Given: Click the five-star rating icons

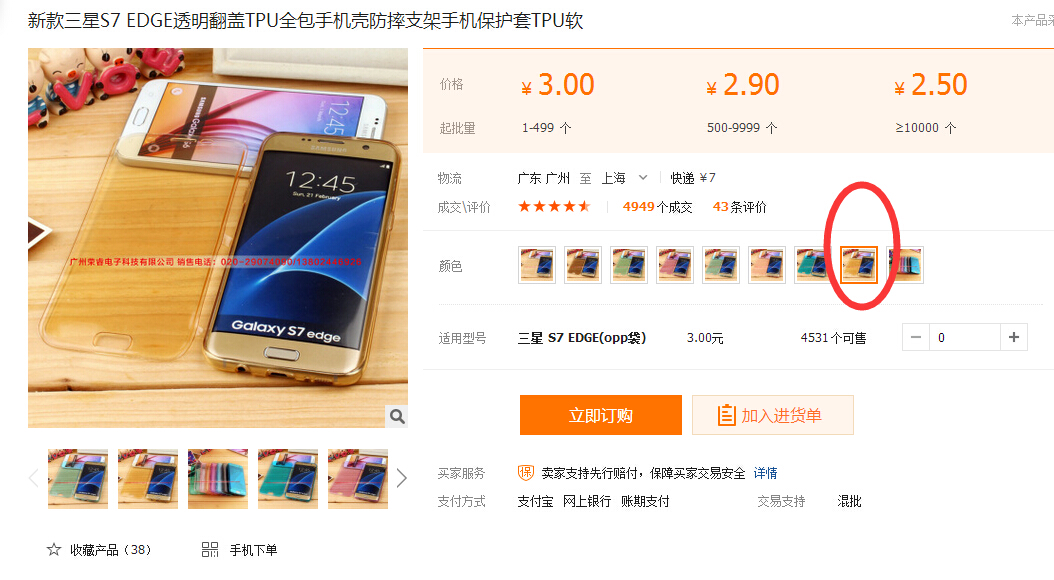Looking at the screenshot, I should pos(554,206).
